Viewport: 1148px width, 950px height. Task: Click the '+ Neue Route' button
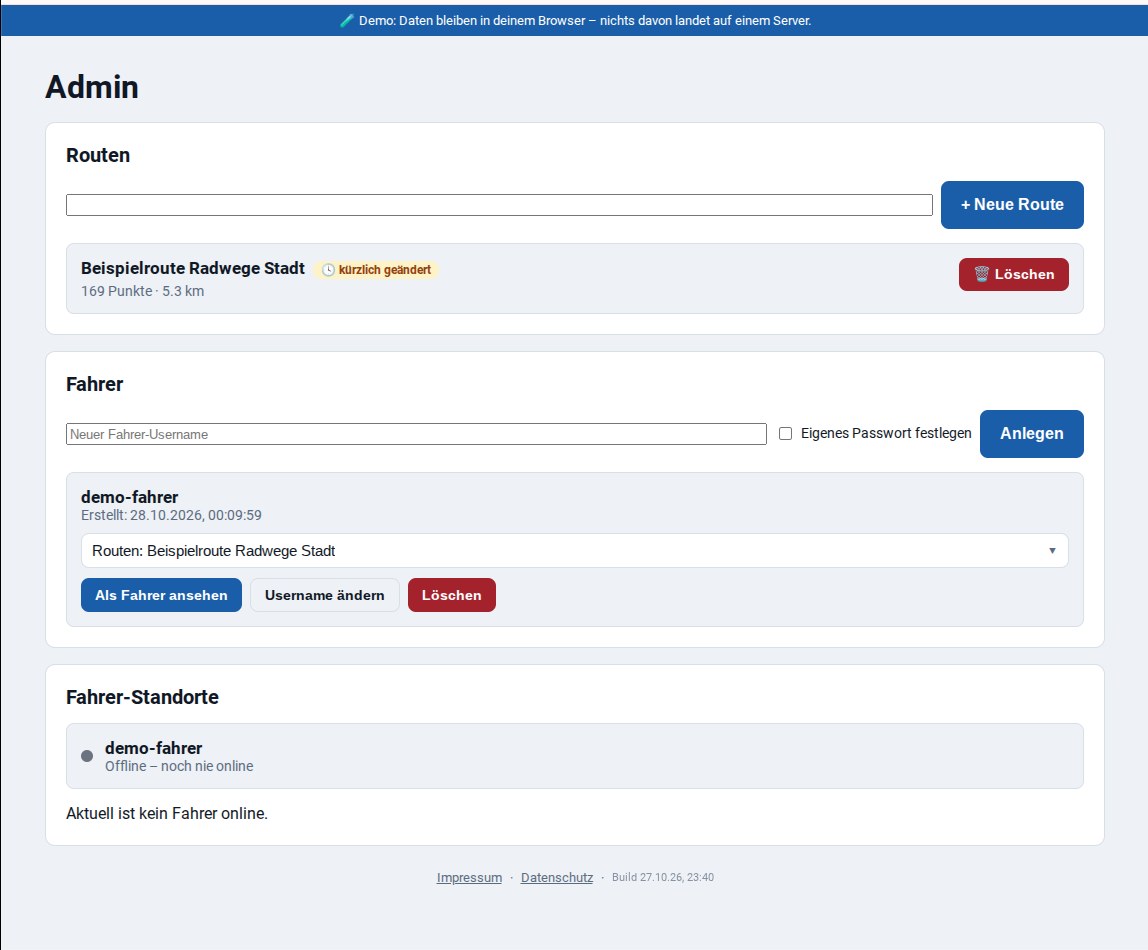[1012, 205]
